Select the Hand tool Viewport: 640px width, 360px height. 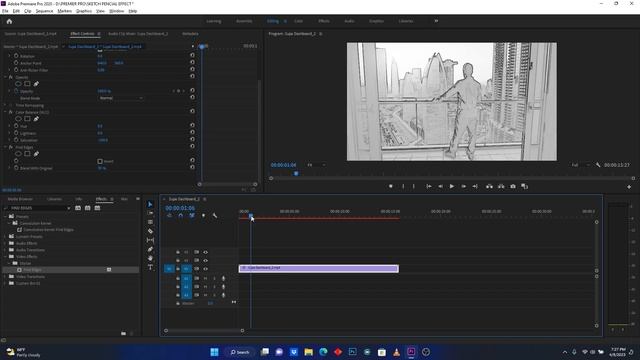(150, 258)
